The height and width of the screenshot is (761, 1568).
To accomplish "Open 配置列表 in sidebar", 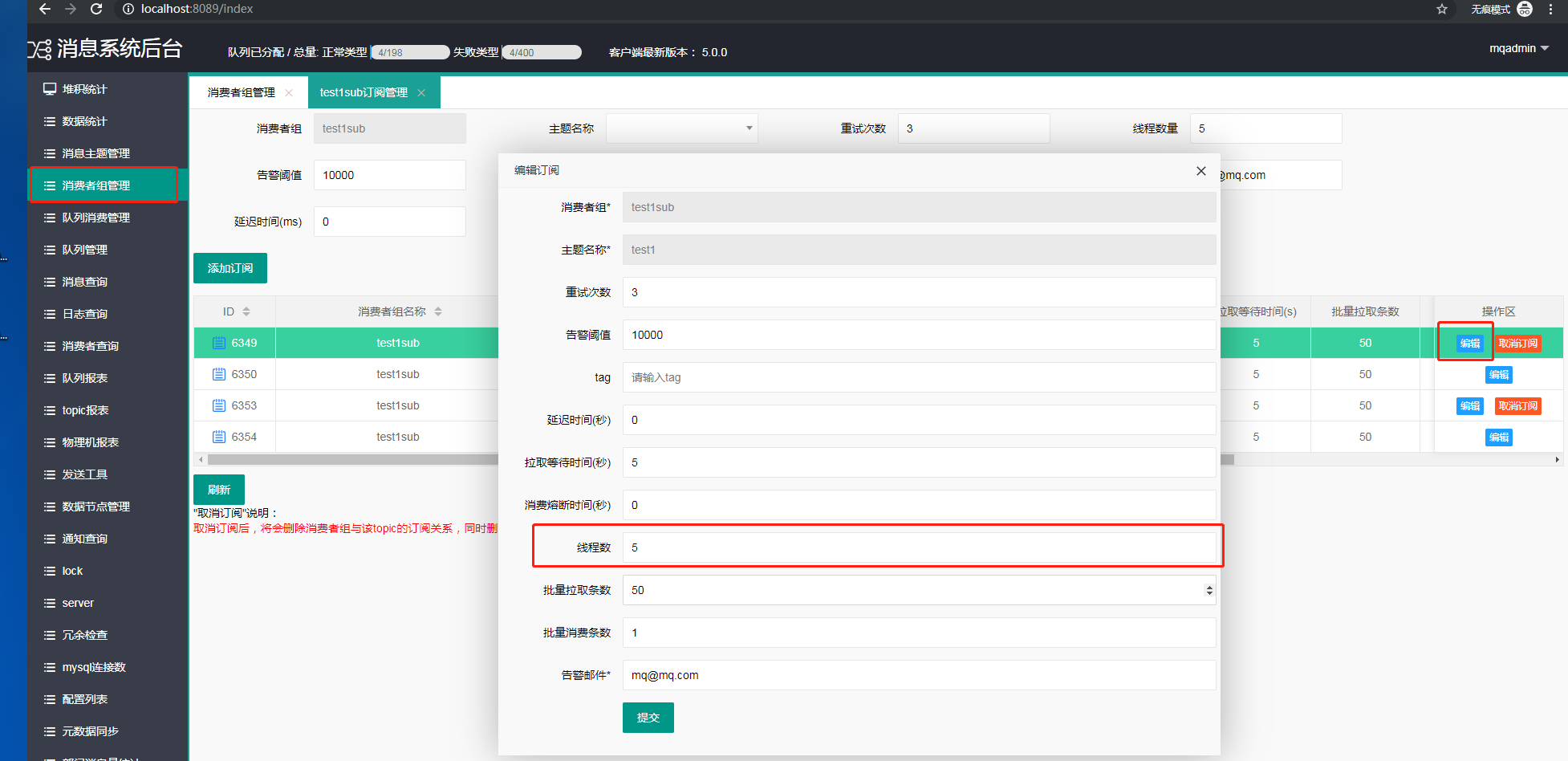I will [108, 699].
